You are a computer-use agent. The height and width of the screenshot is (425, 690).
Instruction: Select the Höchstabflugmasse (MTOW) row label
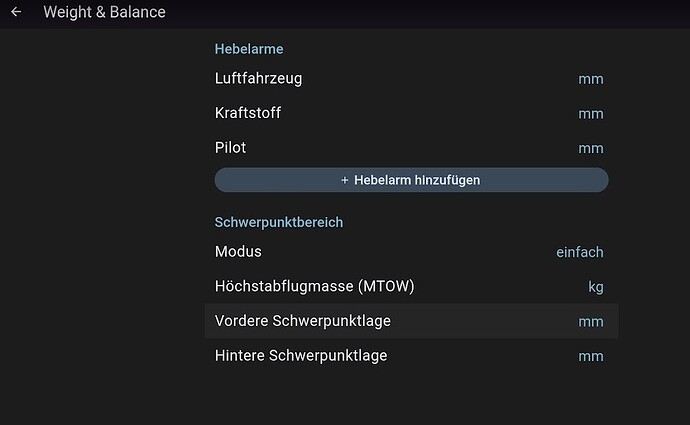click(314, 287)
